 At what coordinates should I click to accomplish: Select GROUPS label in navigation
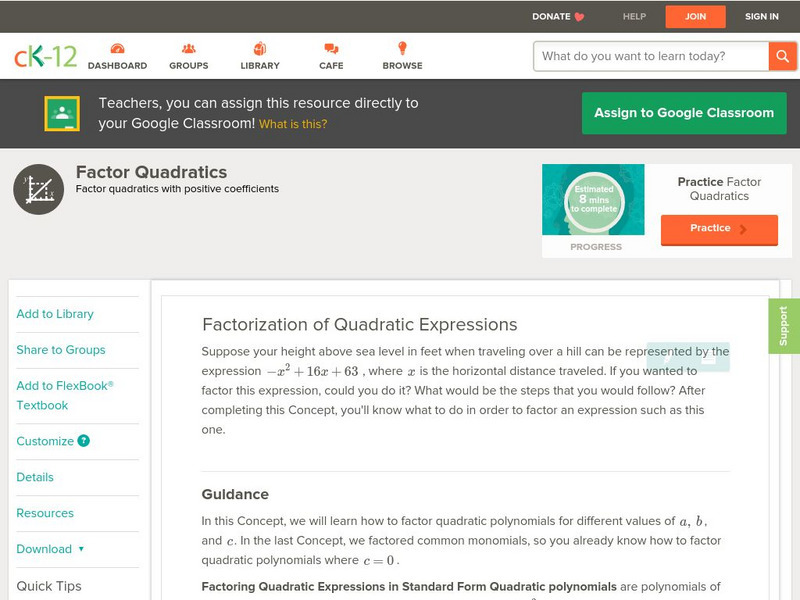[189, 65]
